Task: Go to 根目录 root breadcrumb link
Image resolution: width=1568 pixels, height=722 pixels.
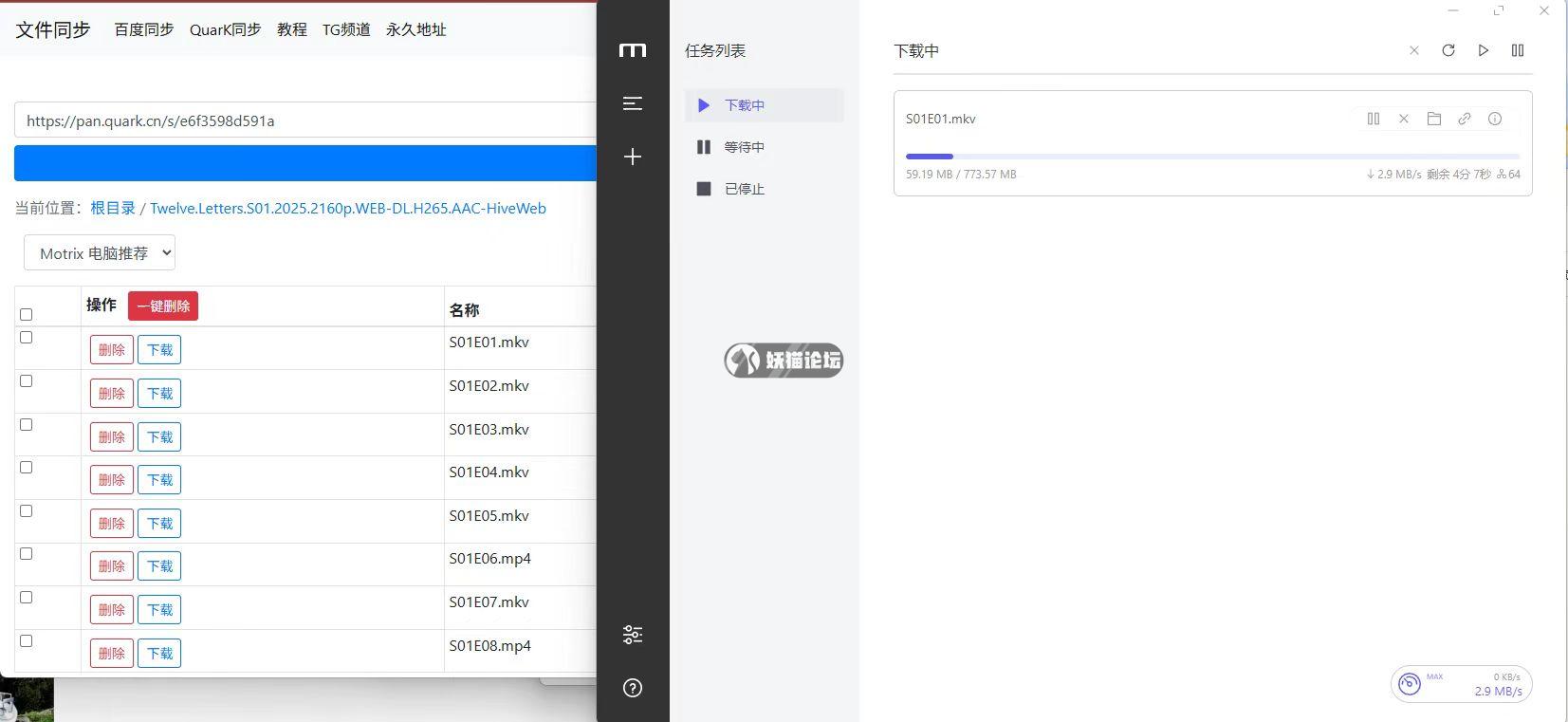Action: point(113,208)
